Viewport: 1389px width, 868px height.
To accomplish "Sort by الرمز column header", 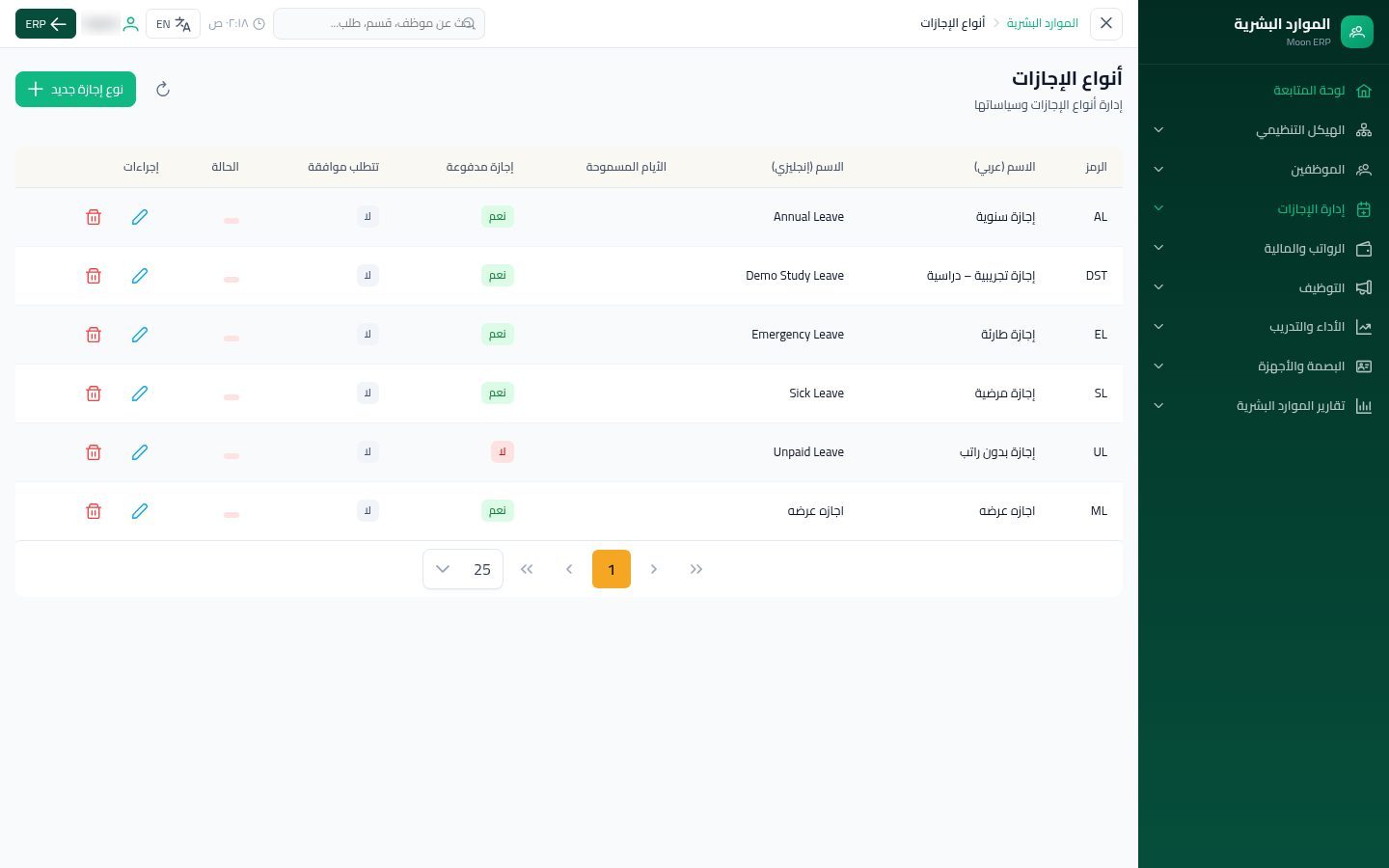I will [x=1096, y=167].
